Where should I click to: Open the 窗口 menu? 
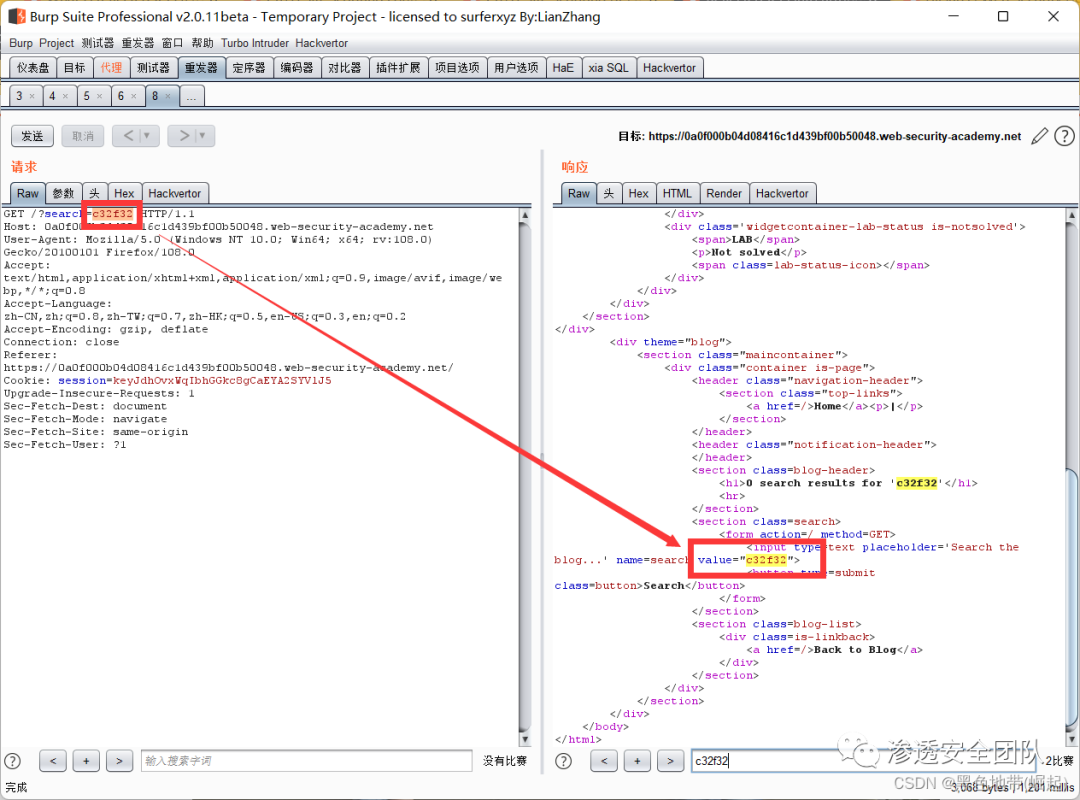(172, 43)
